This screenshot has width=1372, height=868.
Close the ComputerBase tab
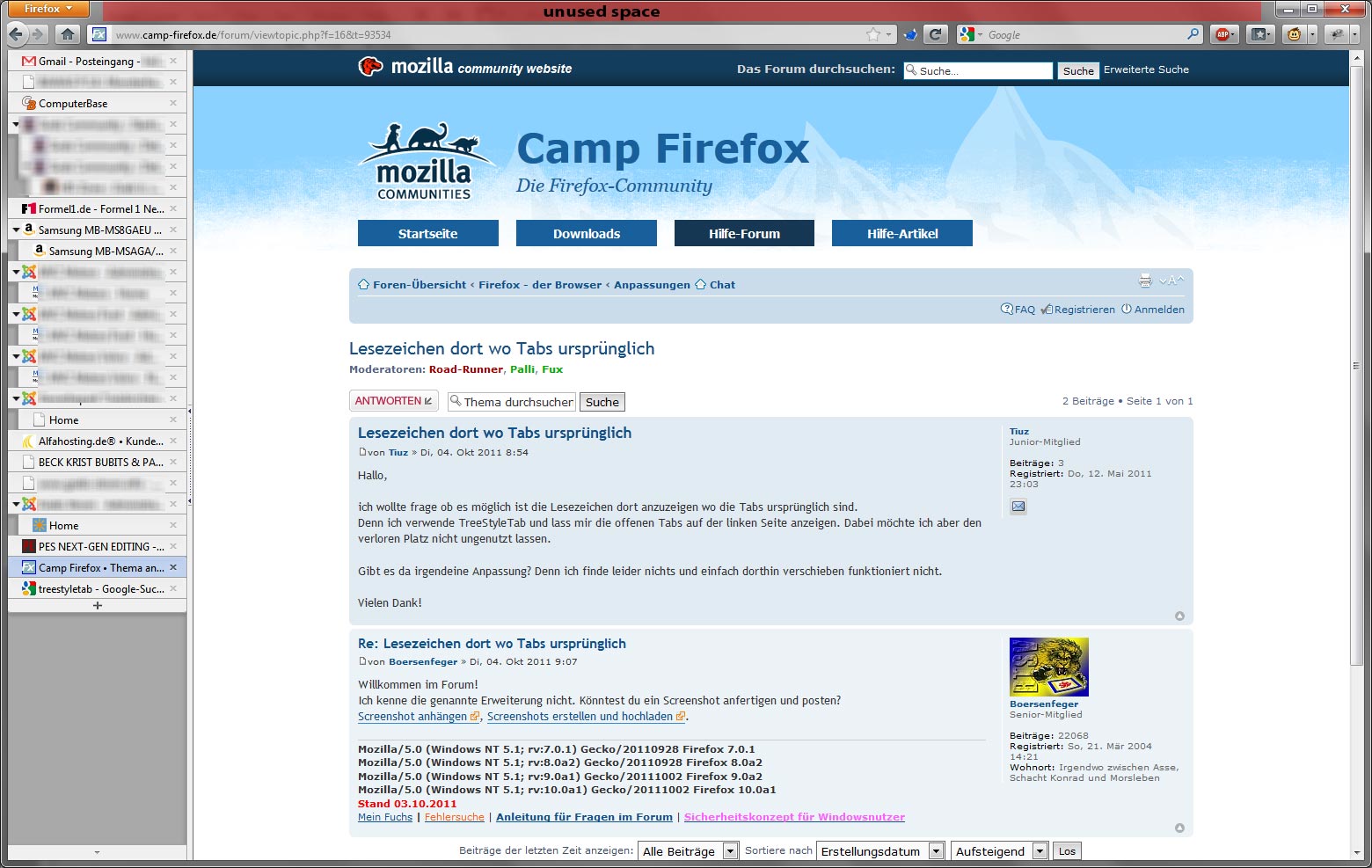click(x=173, y=103)
